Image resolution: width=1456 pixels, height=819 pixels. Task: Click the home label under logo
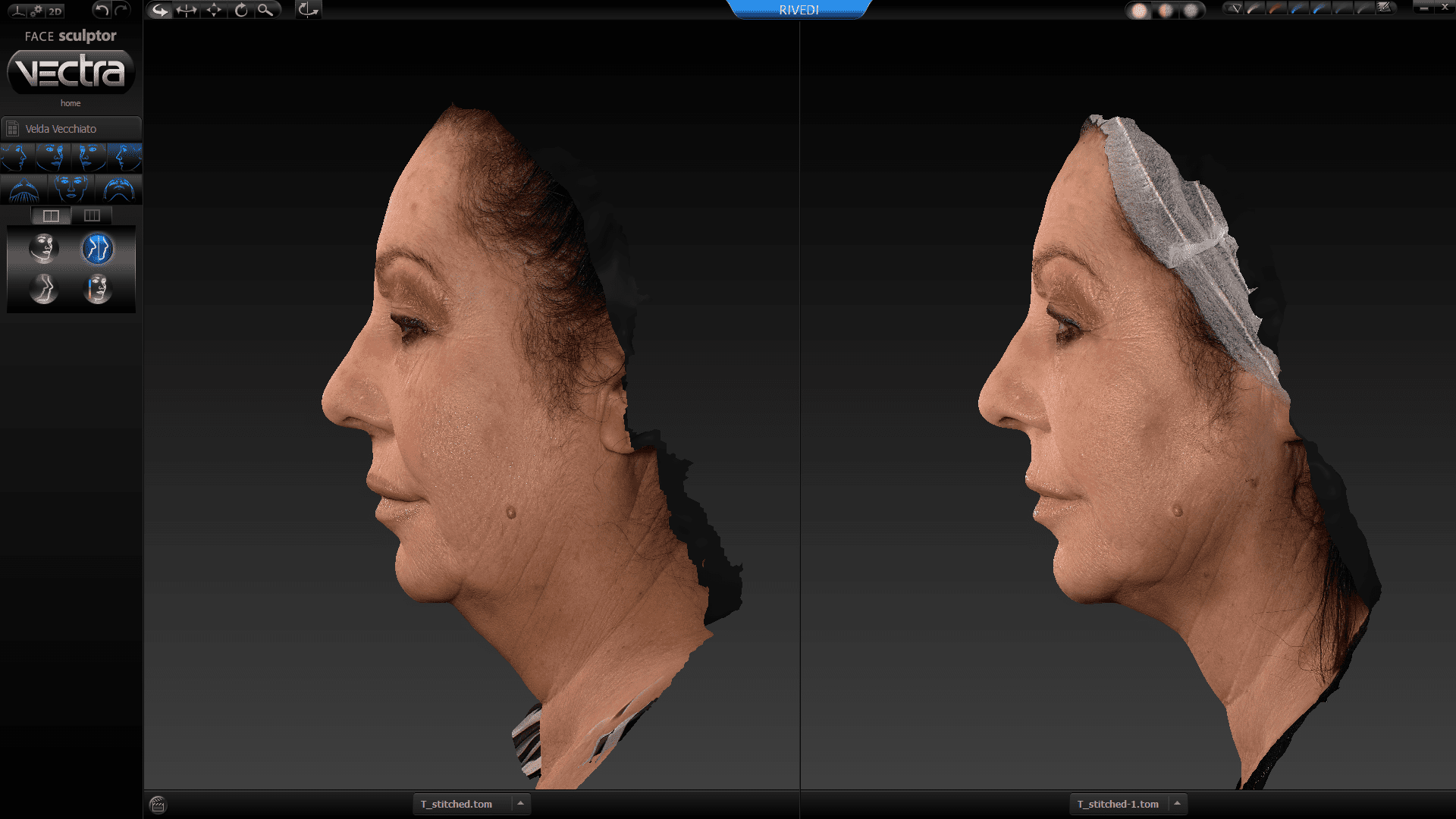[x=71, y=103]
